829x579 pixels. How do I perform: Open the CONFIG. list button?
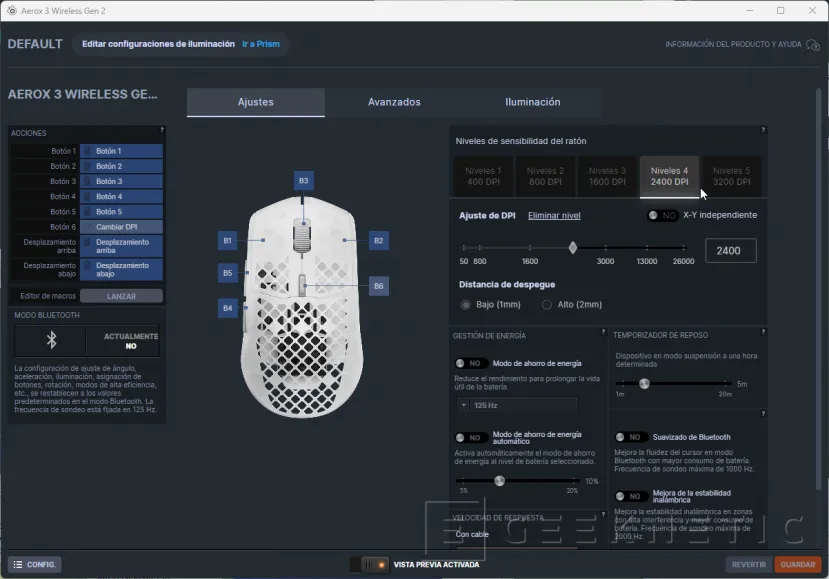(34, 565)
